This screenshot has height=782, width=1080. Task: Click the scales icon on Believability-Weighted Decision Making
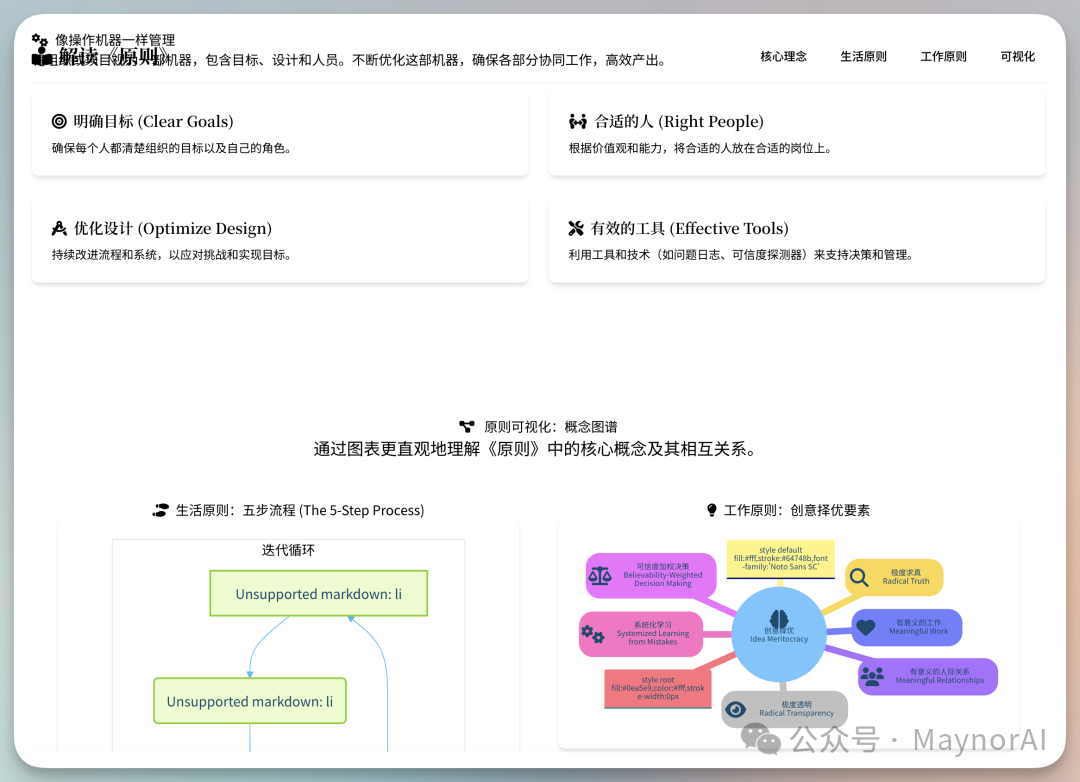[x=598, y=576]
